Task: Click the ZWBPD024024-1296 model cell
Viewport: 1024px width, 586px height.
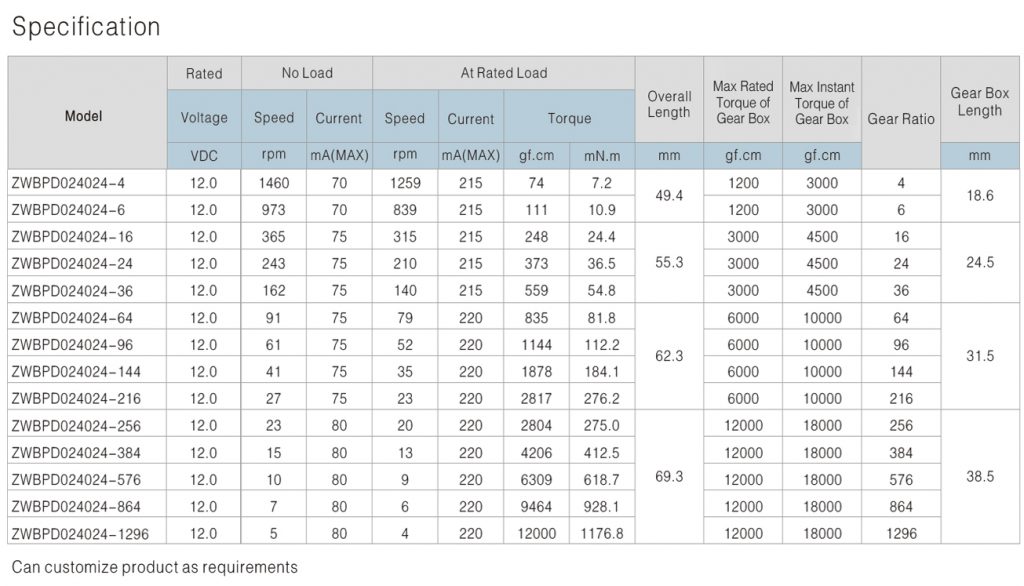Action: pyautogui.click(x=74, y=533)
